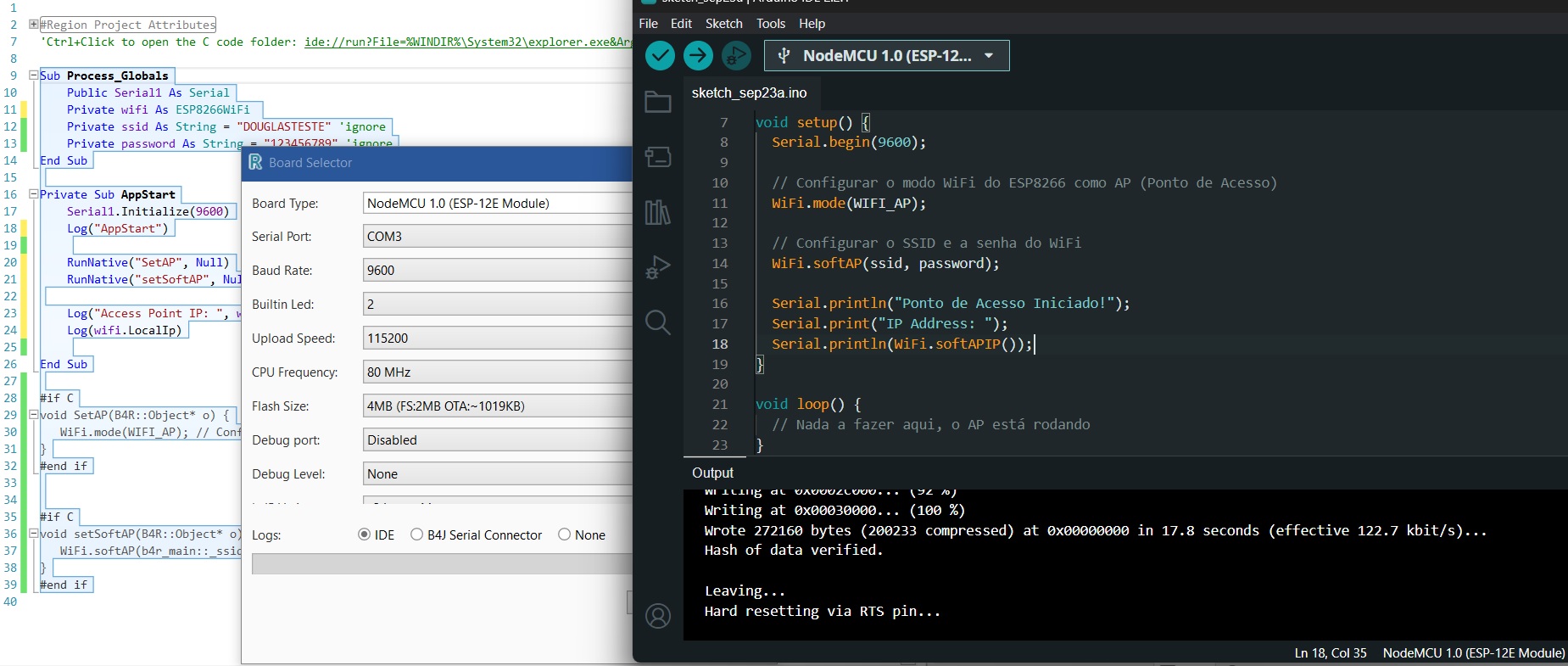This screenshot has width=1568, height=666.
Task: Switch to the sketch_sep23a.ino tab
Action: 749,92
